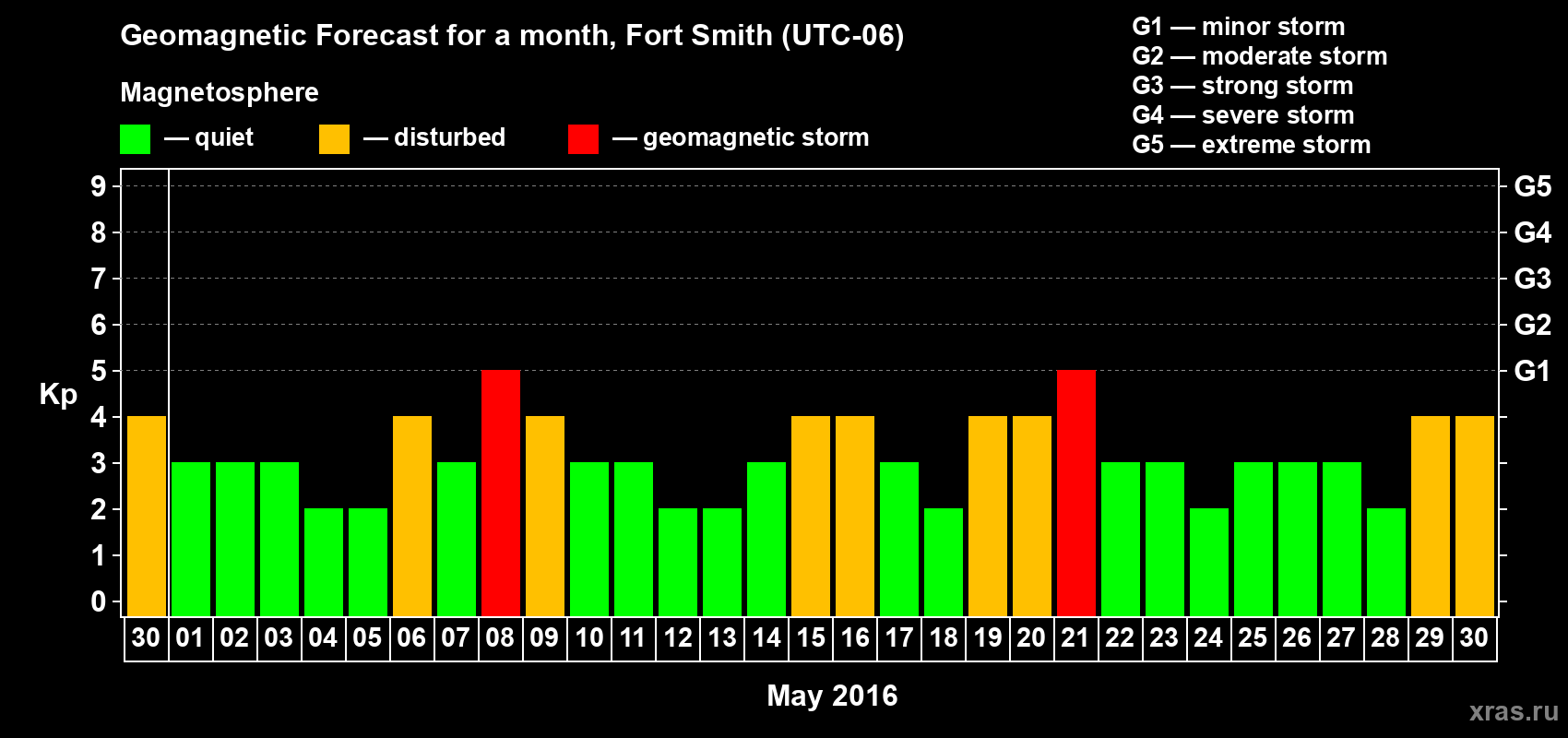The width and height of the screenshot is (1568, 738).
Task: Click the red geomagnetic storm legend swatch
Action: click(583, 139)
